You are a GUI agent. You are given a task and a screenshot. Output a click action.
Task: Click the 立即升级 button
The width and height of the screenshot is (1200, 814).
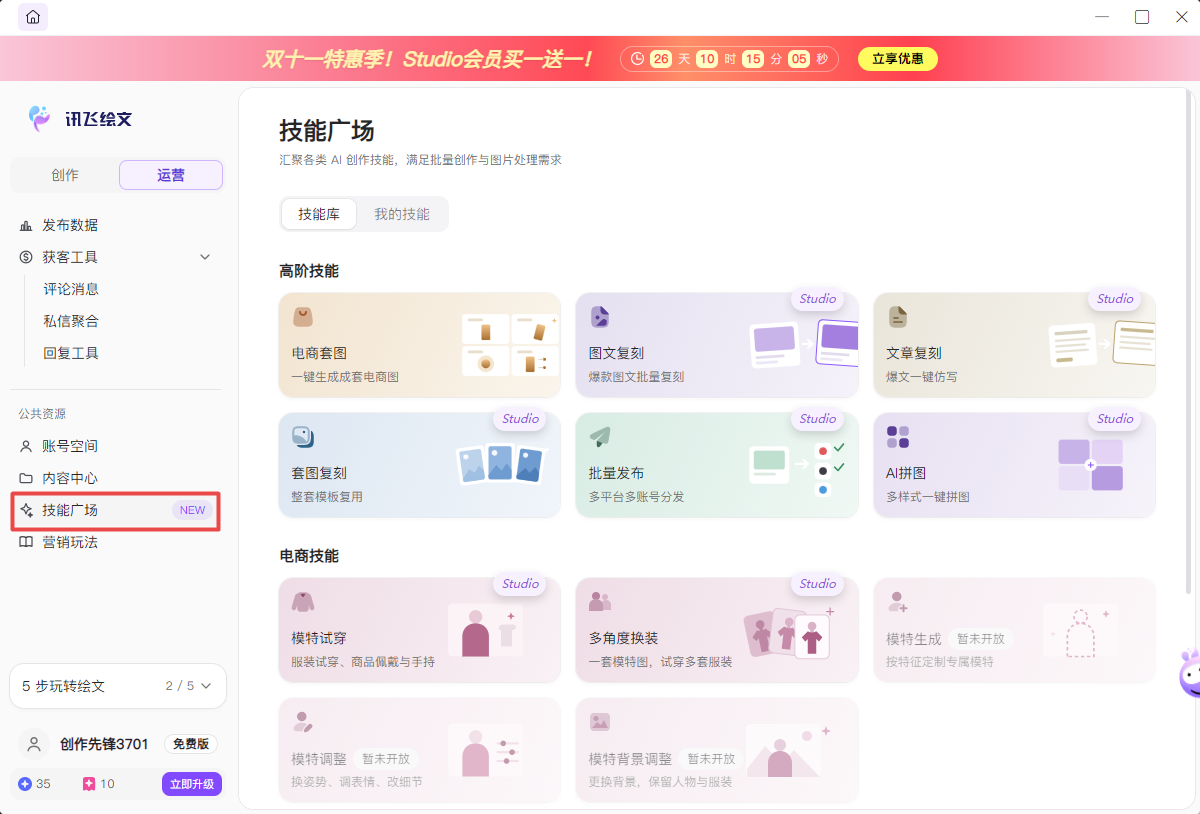[191, 784]
